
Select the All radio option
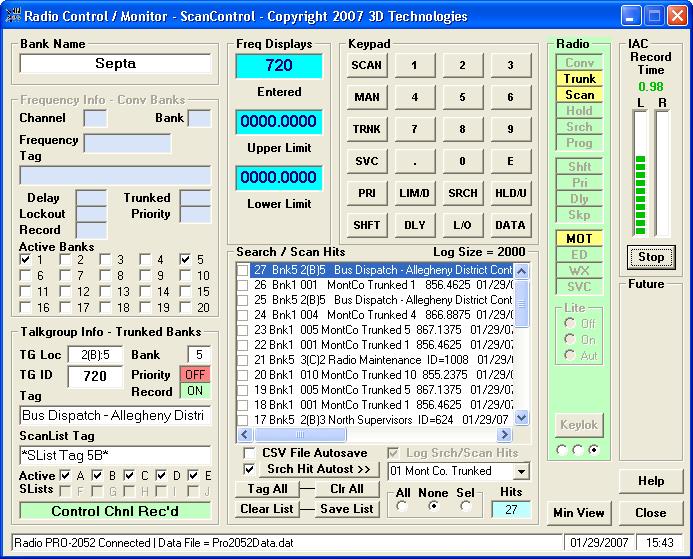pyautogui.click(x=402, y=506)
